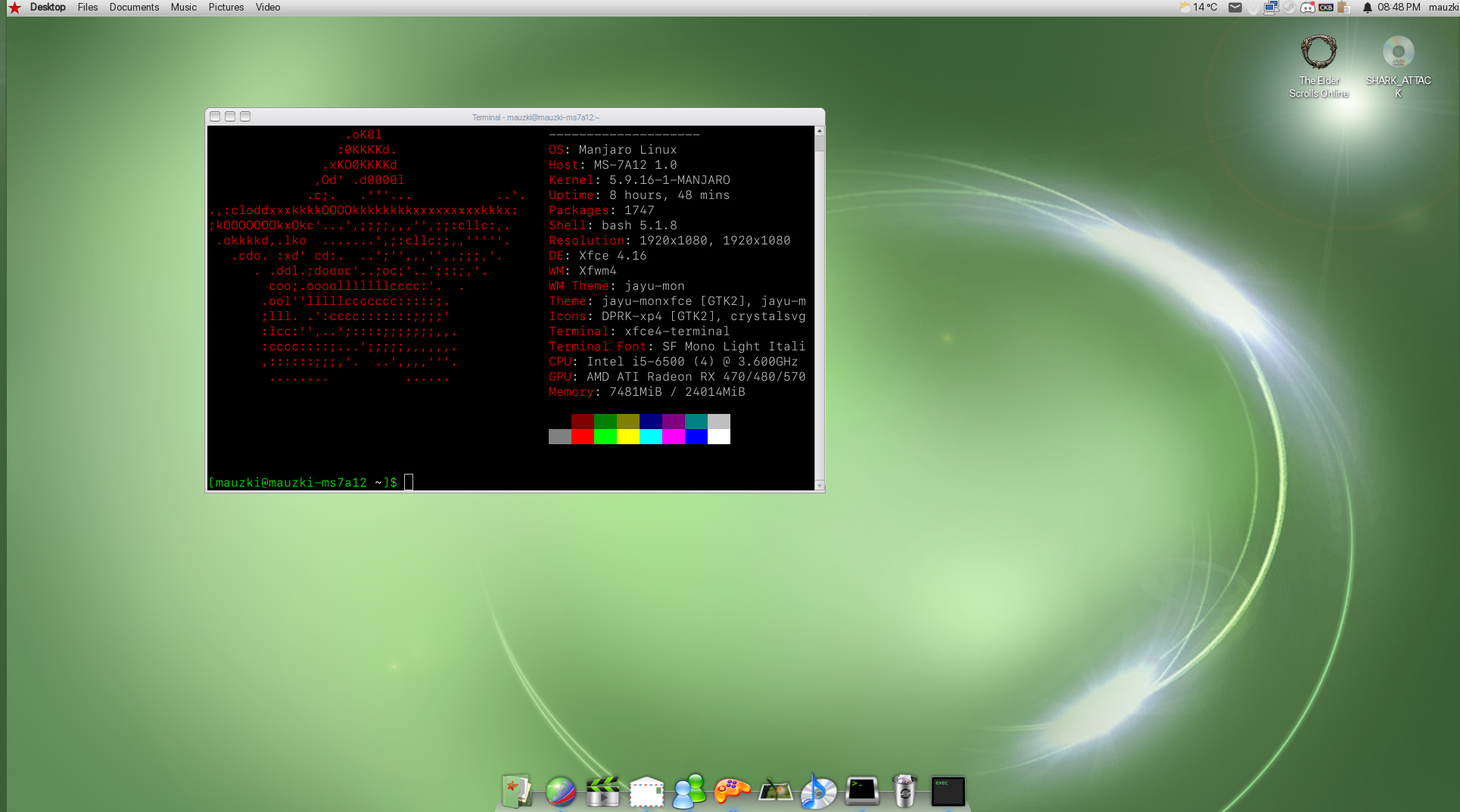Click the "Terminal: xfce4-terminal" line
The image size is (1460, 812).
(640, 331)
